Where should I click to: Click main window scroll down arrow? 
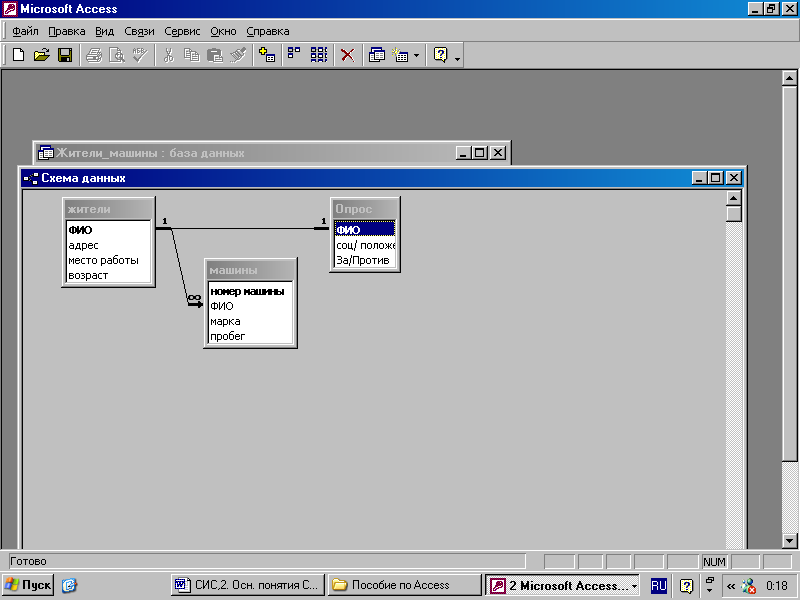pyautogui.click(x=789, y=541)
